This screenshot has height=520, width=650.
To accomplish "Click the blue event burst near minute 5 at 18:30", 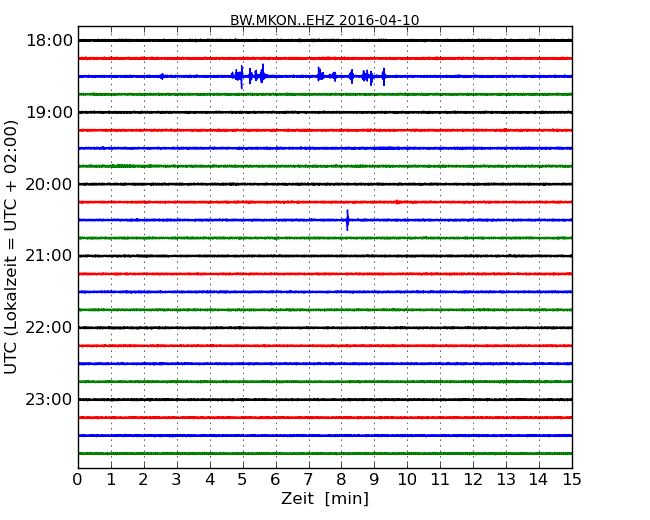I will 249,76.
